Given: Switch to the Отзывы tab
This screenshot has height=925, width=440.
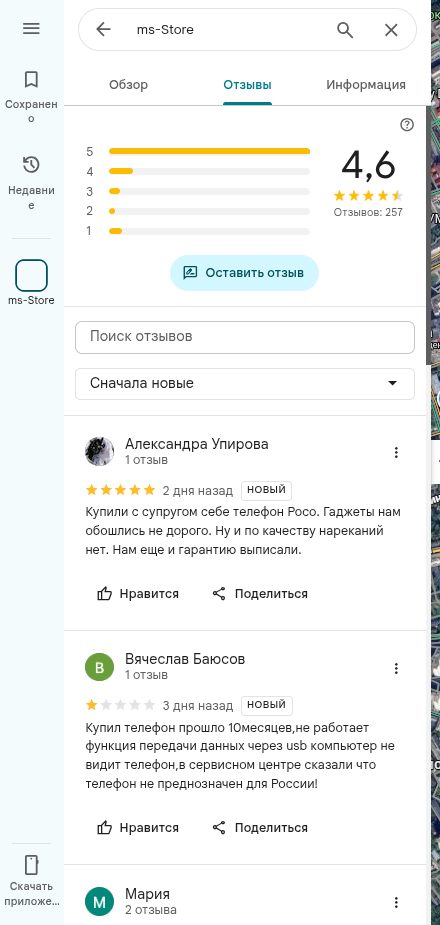Looking at the screenshot, I should coord(247,85).
